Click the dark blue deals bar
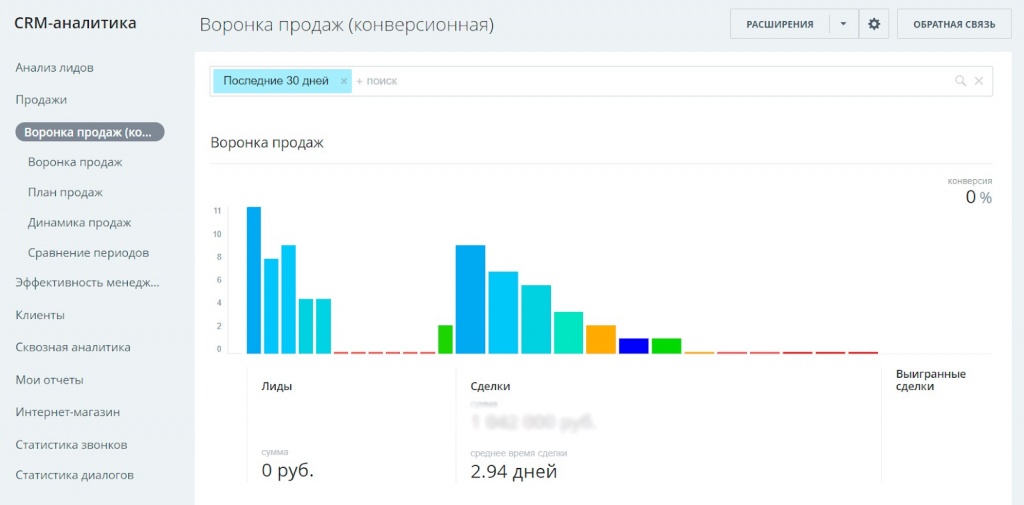Viewport: 1024px width, 505px height. [634, 346]
